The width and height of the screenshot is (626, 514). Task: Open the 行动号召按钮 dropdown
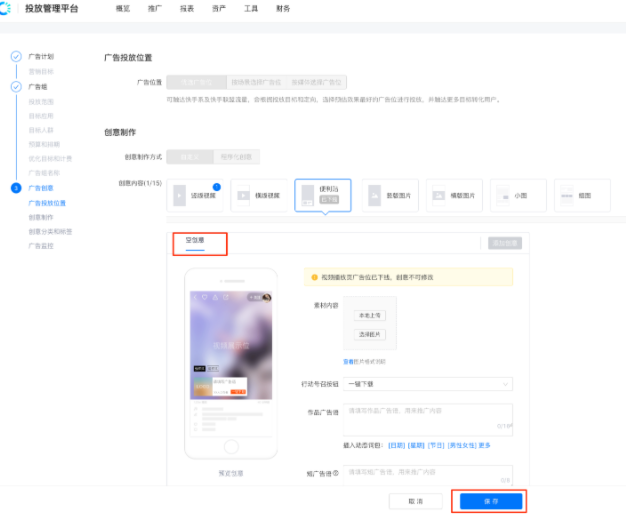click(428, 384)
